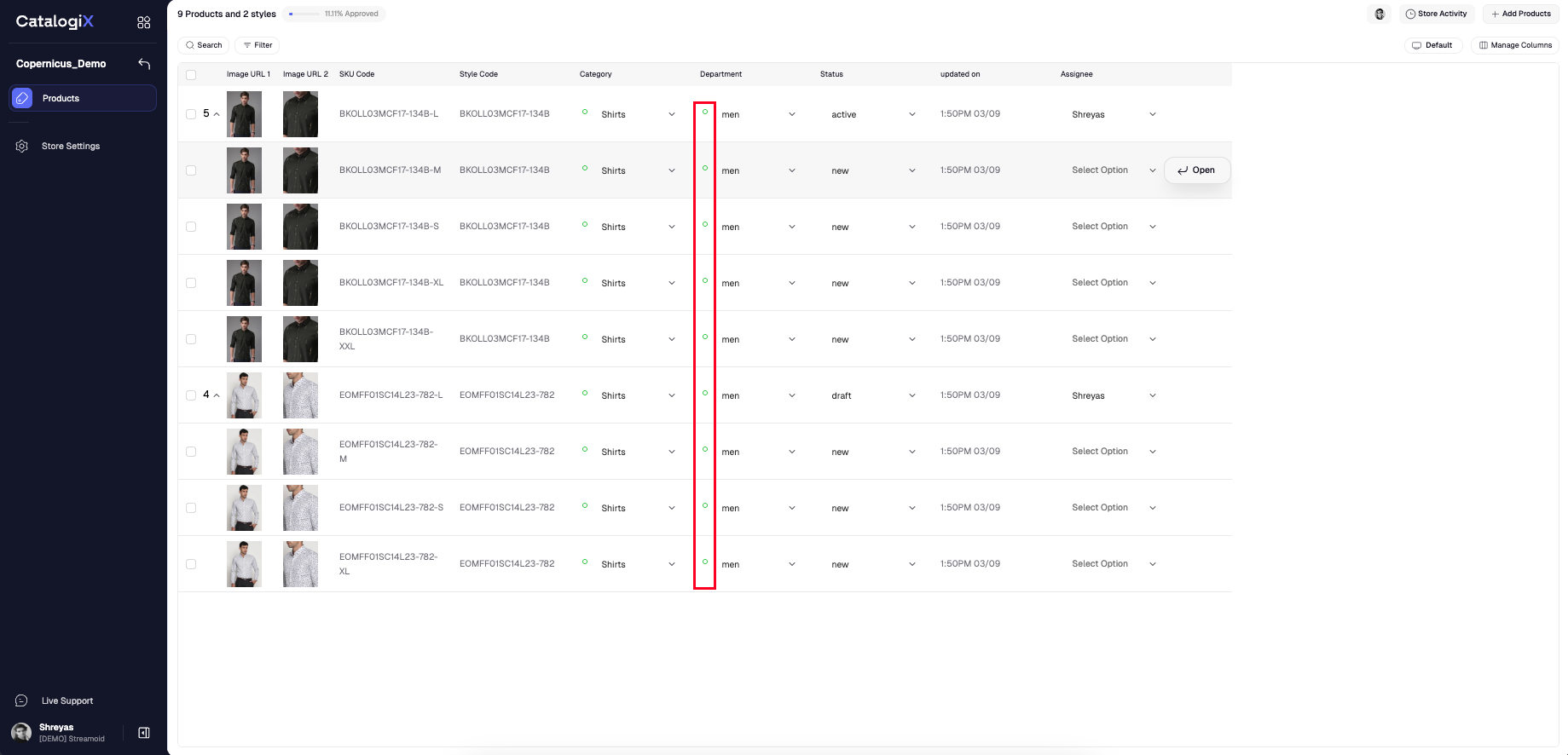Check the box for EOMFF01SC14L23-782-S row
The height and width of the screenshot is (755, 1568).
tap(191, 508)
